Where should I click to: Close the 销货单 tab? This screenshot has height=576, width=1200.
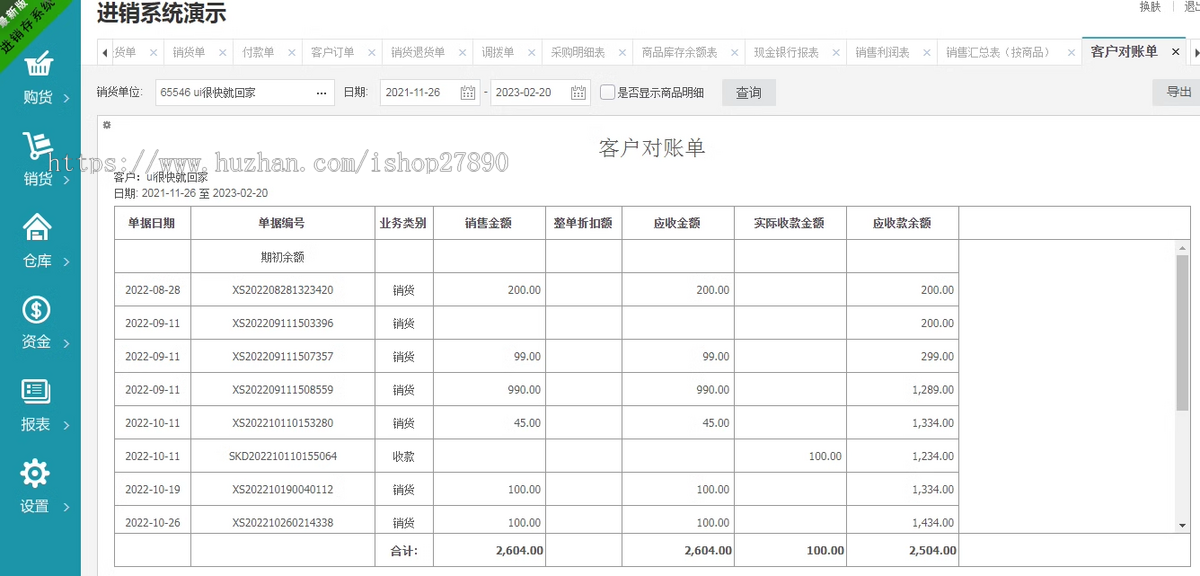(222, 52)
